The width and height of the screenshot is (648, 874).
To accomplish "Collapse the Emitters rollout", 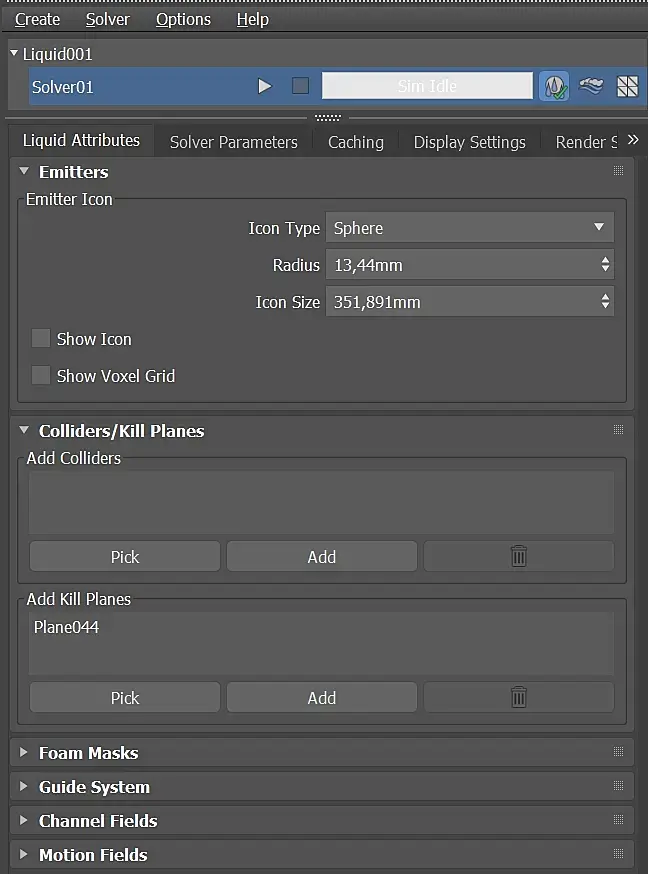I will click(x=24, y=171).
